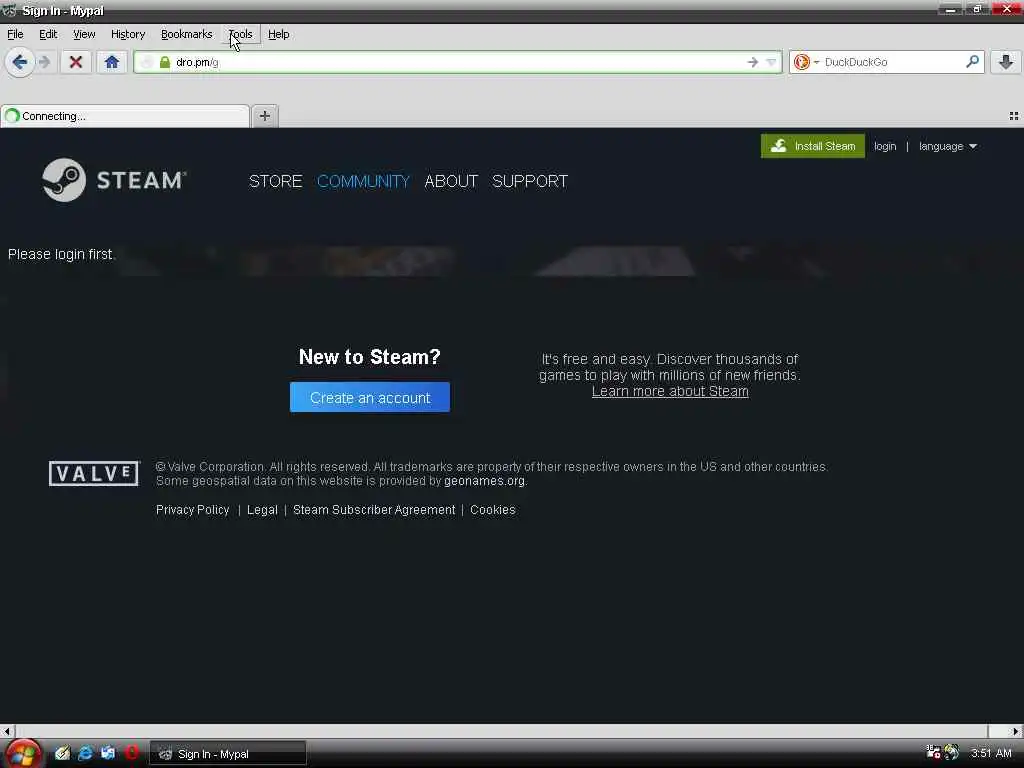Click the Valve logo in footer
The height and width of the screenshot is (768, 1024).
94,473
